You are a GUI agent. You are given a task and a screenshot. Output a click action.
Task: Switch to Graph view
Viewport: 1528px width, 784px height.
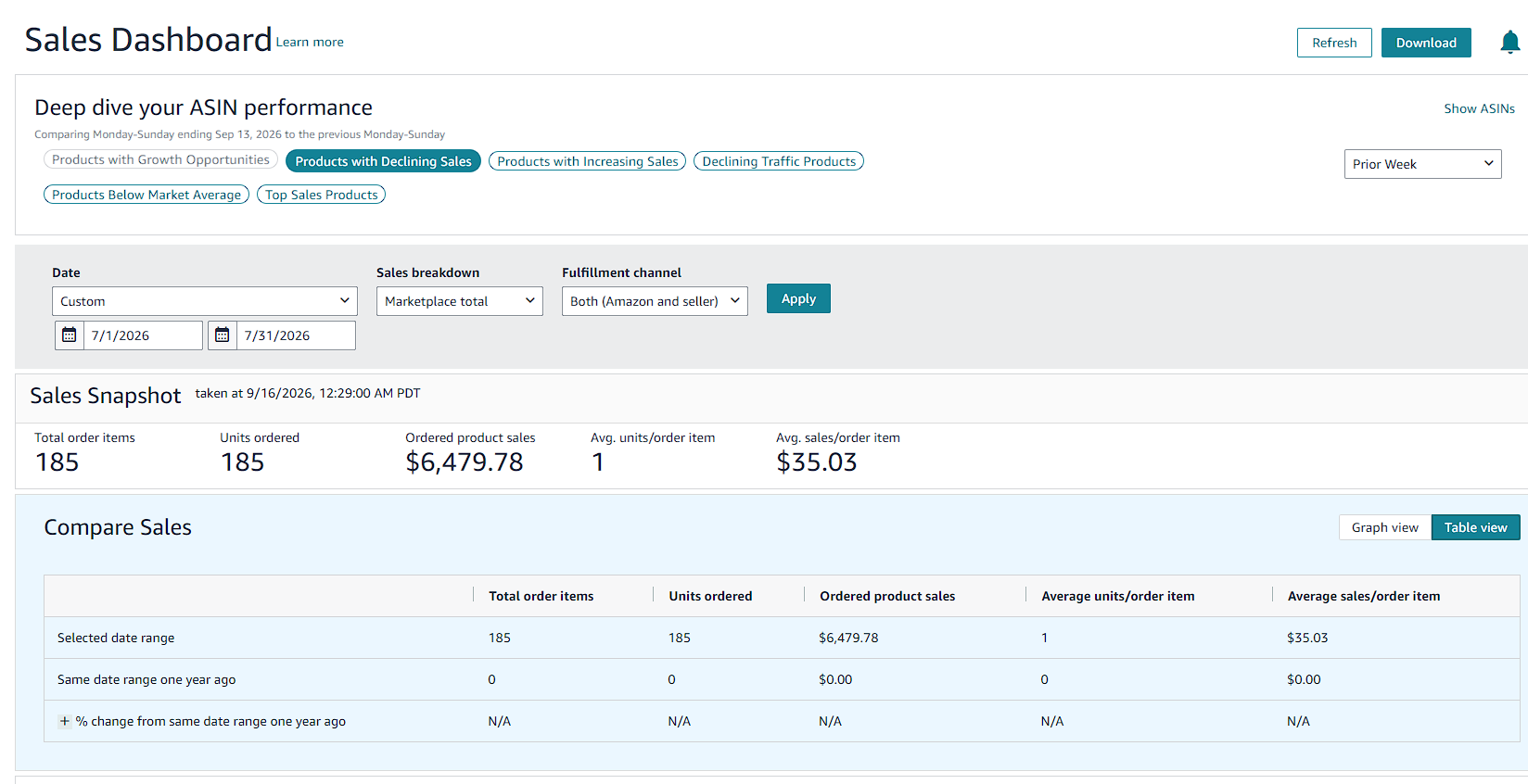(1385, 527)
